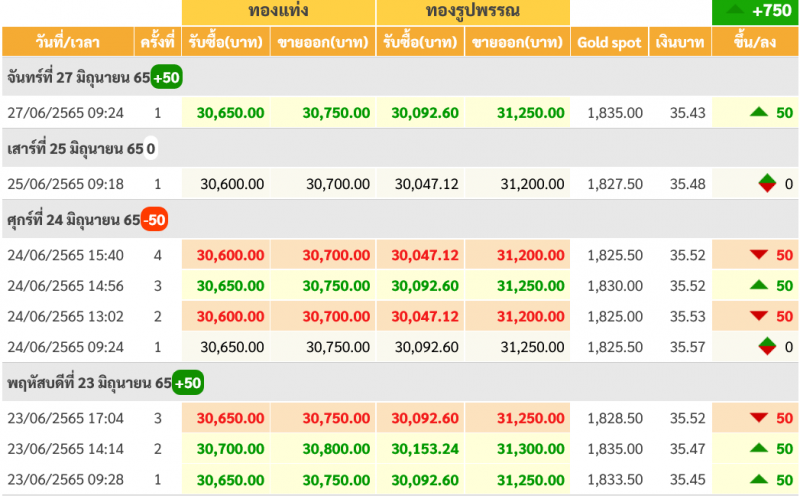Click the green +50 badge beside จันทร์ที่ 27 มิถุนายน 65

[166, 77]
